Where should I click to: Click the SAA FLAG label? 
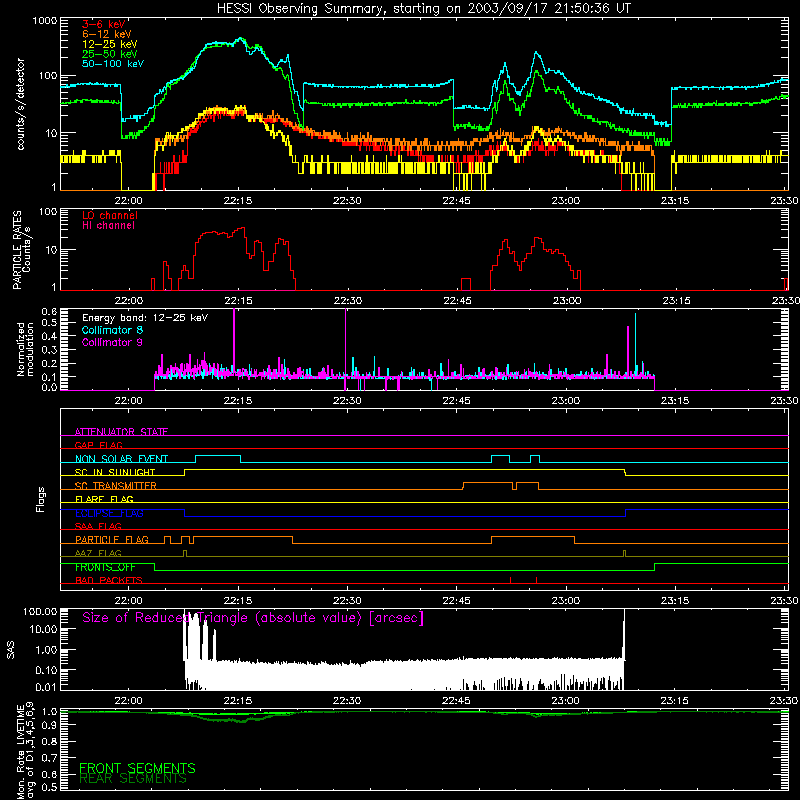coord(98,526)
